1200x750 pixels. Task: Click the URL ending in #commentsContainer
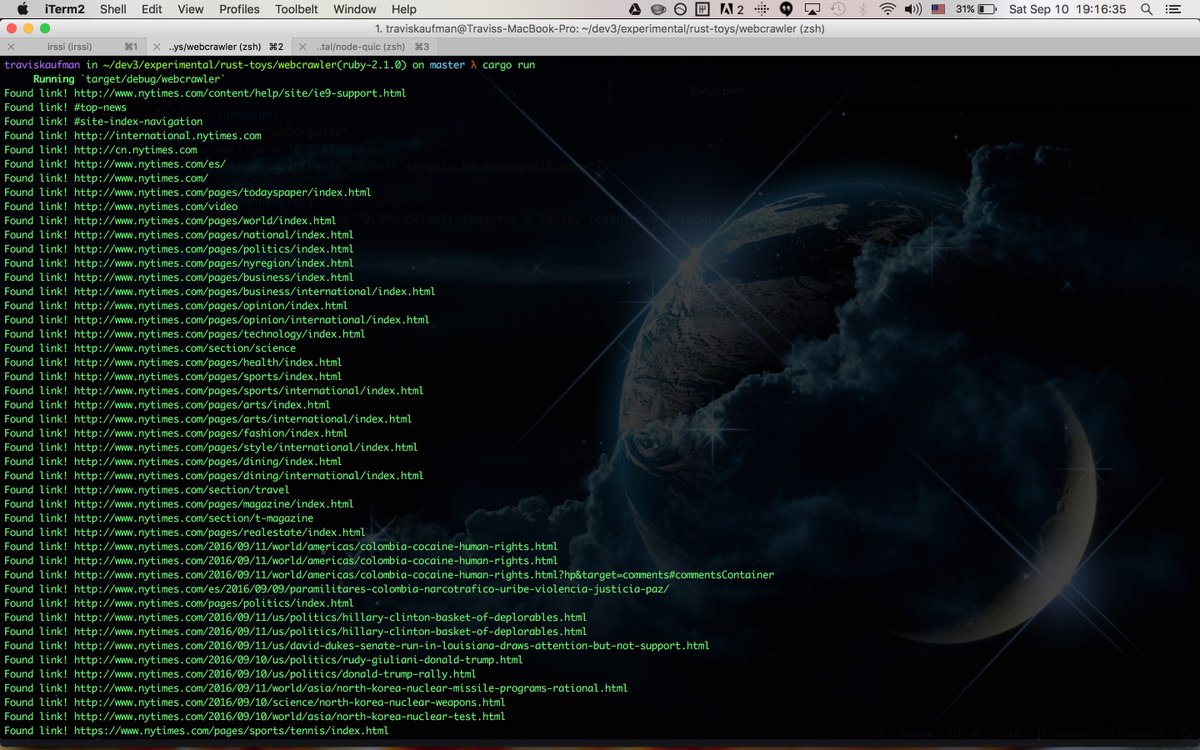pyautogui.click(x=424, y=575)
